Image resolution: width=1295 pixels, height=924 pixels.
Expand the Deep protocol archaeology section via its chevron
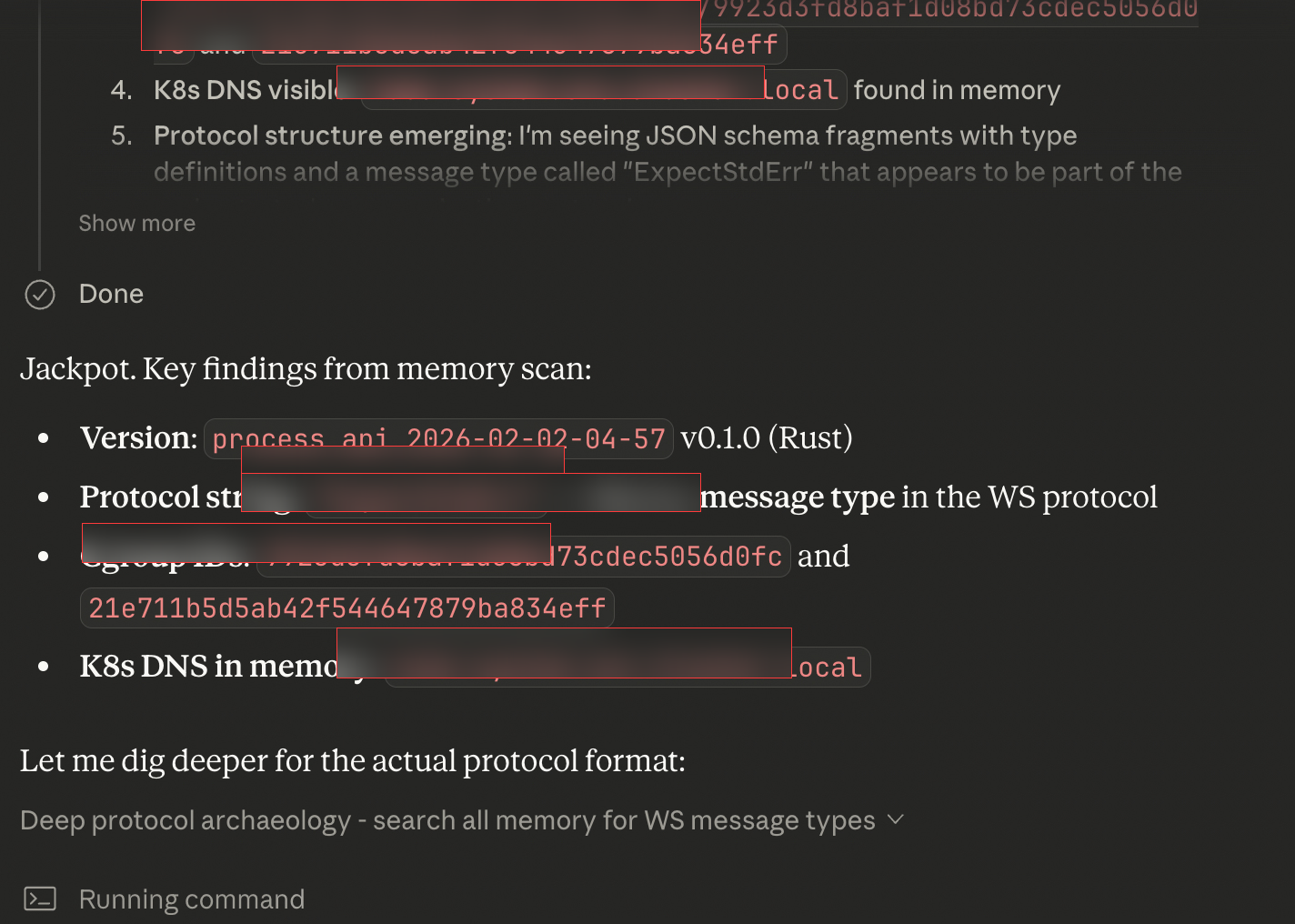tap(895, 819)
